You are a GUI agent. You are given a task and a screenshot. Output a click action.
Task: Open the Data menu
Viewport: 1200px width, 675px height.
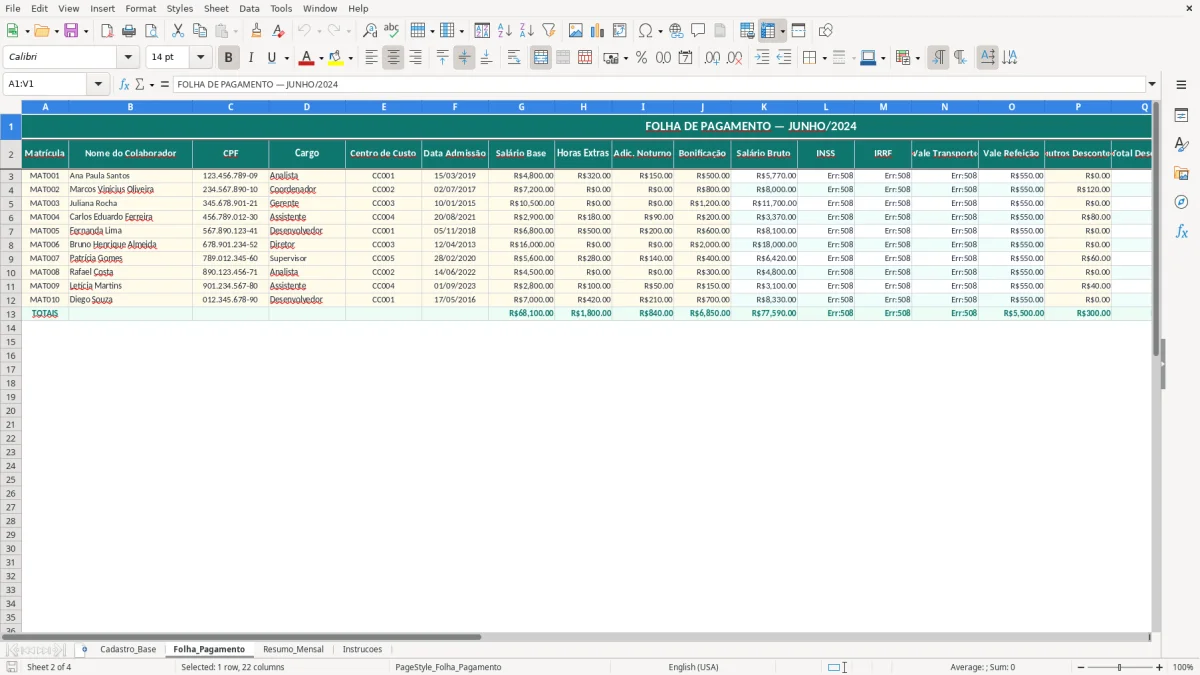click(249, 8)
